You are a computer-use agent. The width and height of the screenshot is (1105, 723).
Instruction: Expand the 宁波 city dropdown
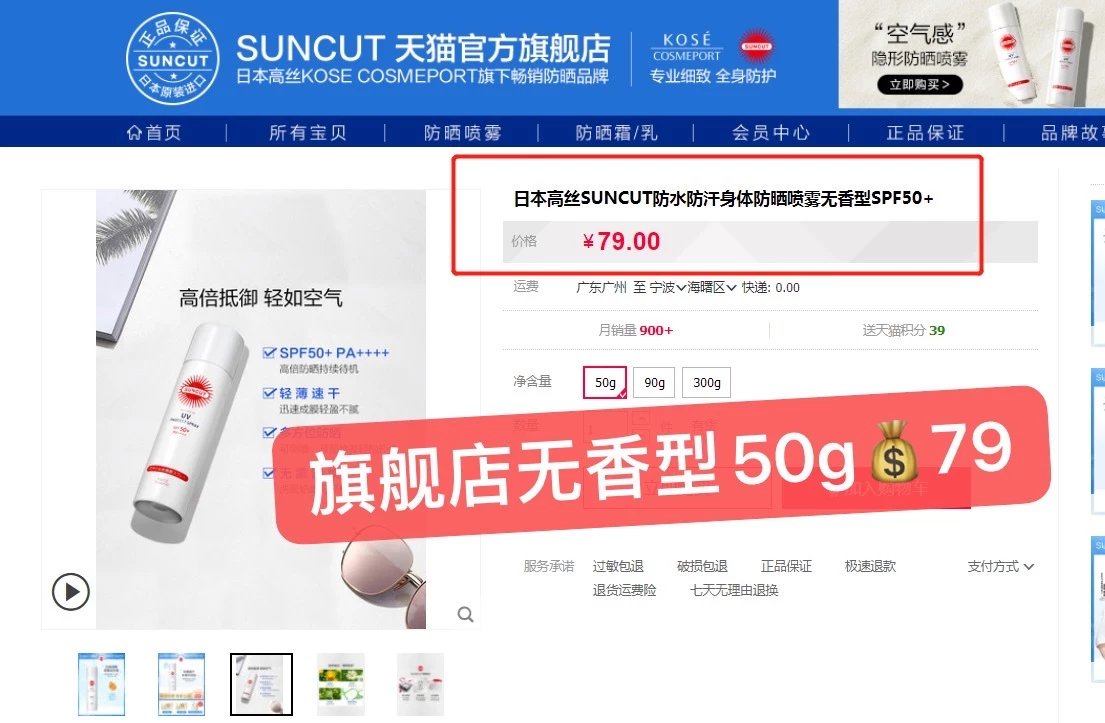point(667,288)
